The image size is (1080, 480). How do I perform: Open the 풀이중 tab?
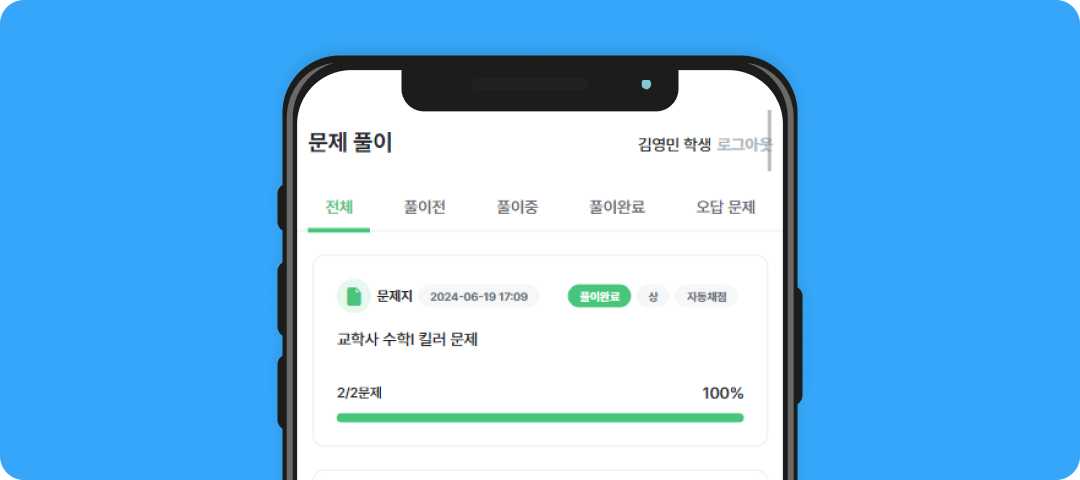coord(517,208)
